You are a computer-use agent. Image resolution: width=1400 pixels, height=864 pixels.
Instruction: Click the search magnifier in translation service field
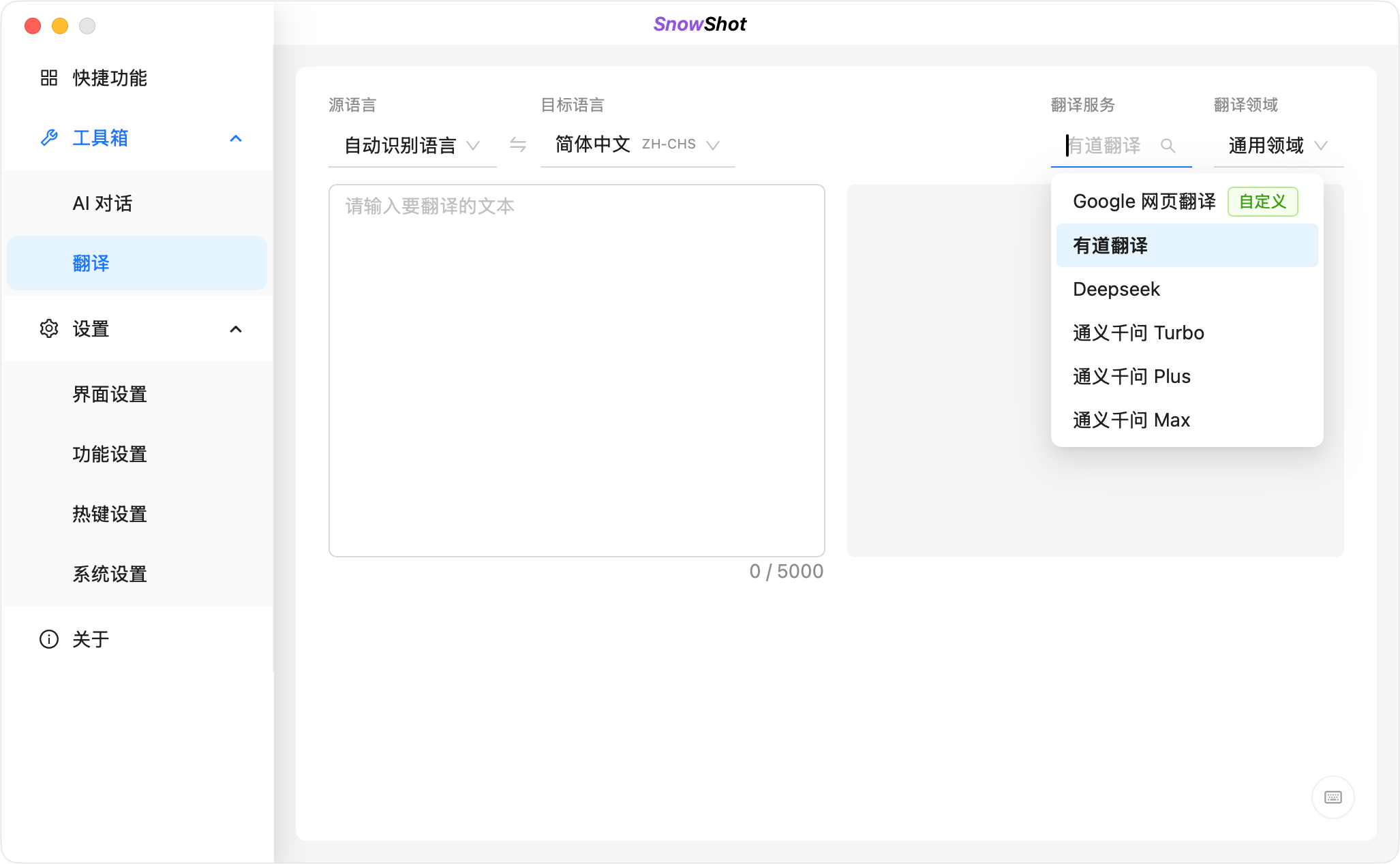click(x=1168, y=146)
